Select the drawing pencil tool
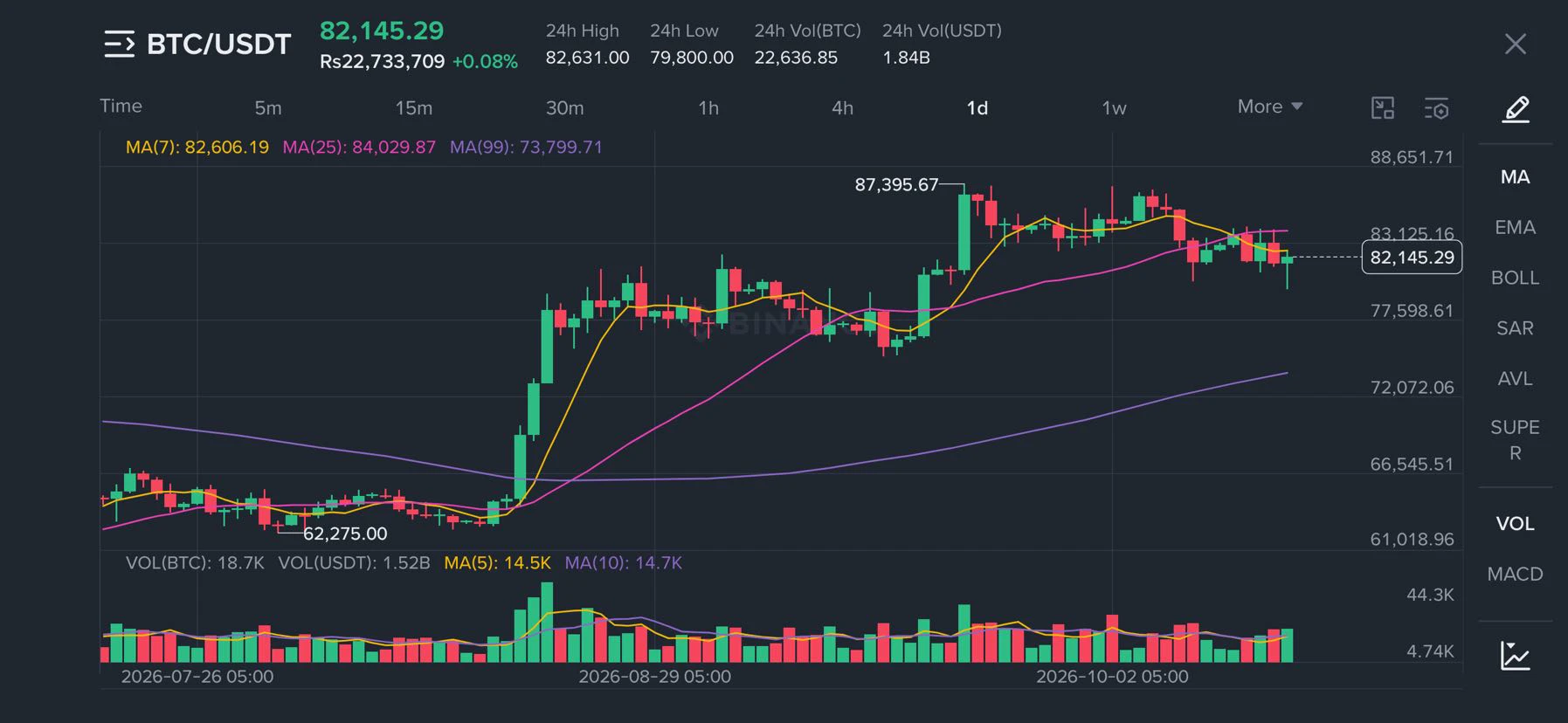This screenshot has width=1568, height=723. [1516, 109]
